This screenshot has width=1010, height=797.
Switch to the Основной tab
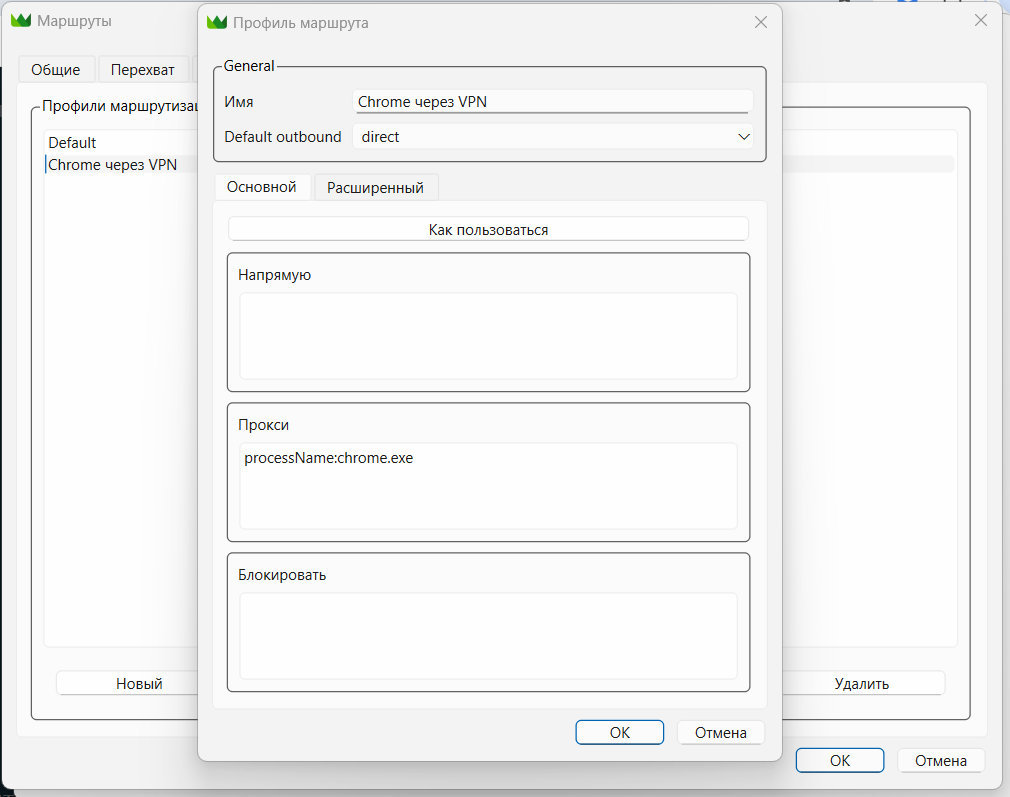(261, 187)
